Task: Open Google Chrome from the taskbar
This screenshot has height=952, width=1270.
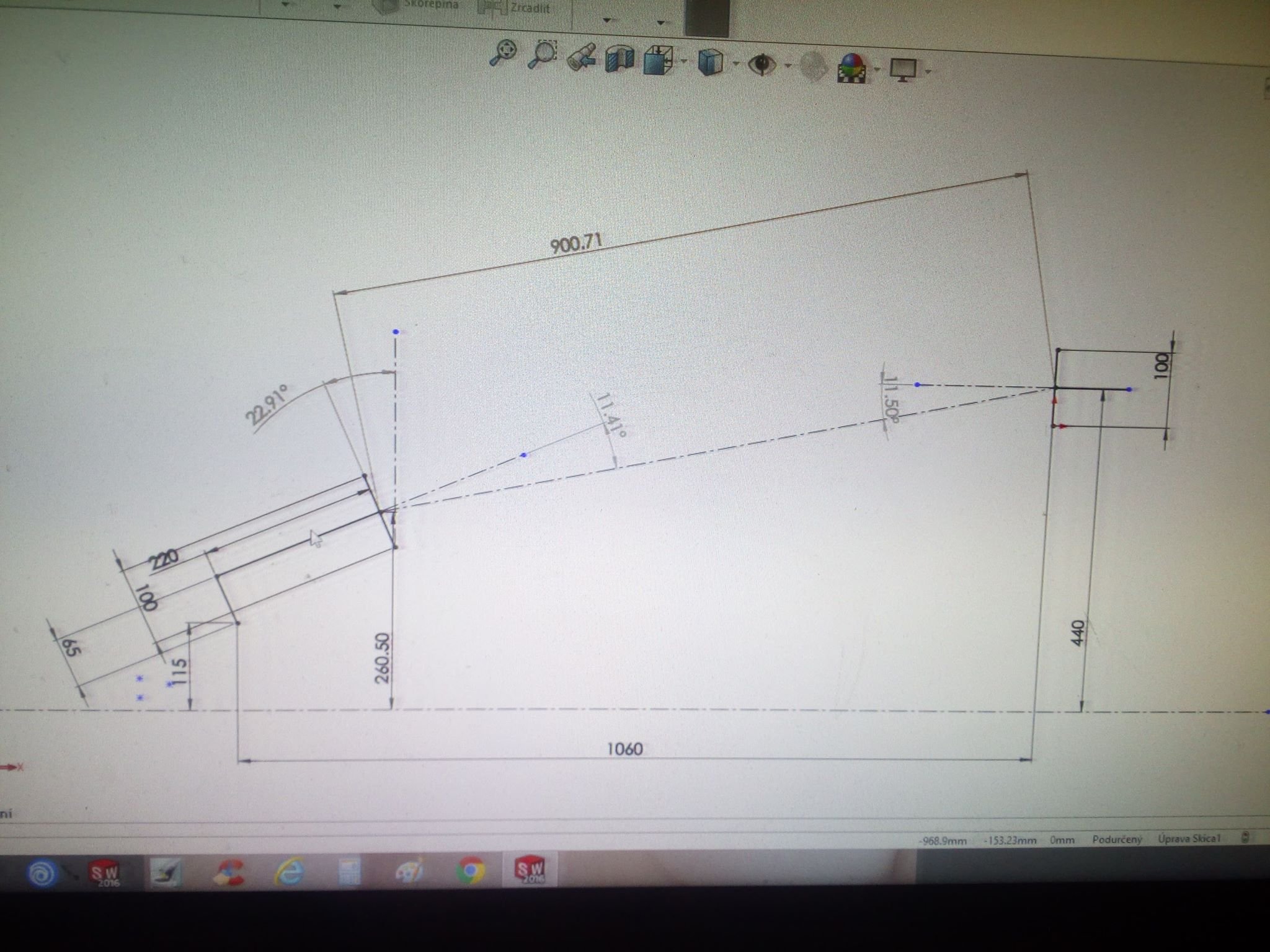Action: click(x=470, y=872)
